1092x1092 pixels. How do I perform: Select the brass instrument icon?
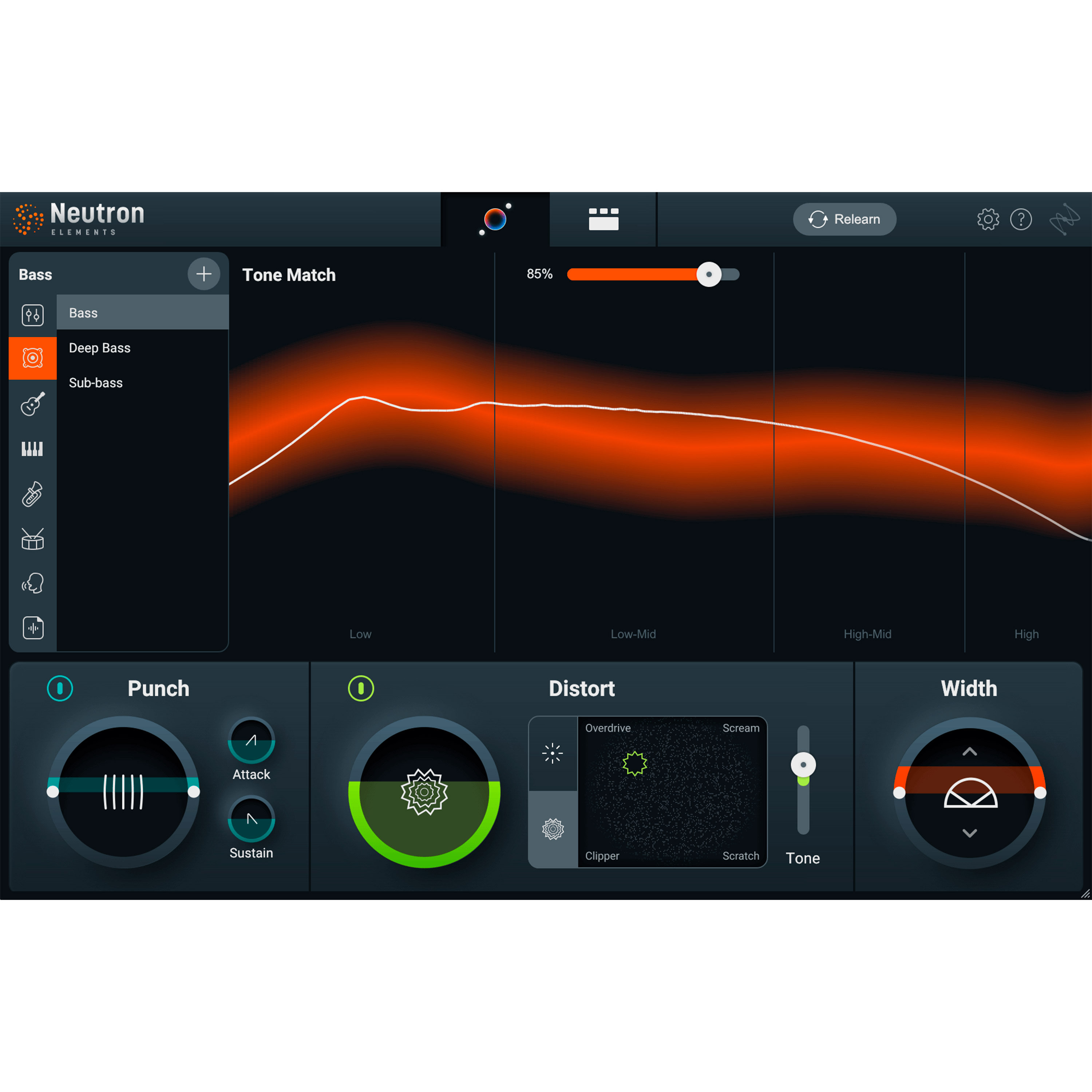[32, 494]
